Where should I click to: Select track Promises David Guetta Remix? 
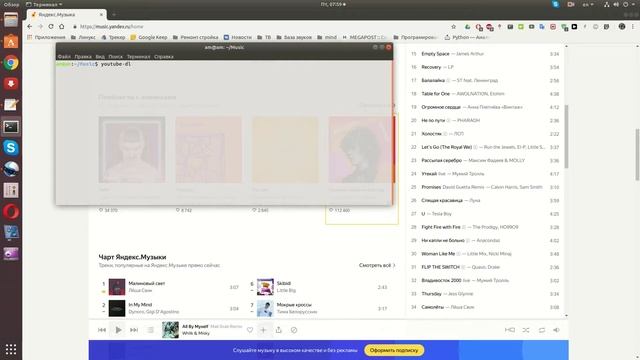pos(485,187)
